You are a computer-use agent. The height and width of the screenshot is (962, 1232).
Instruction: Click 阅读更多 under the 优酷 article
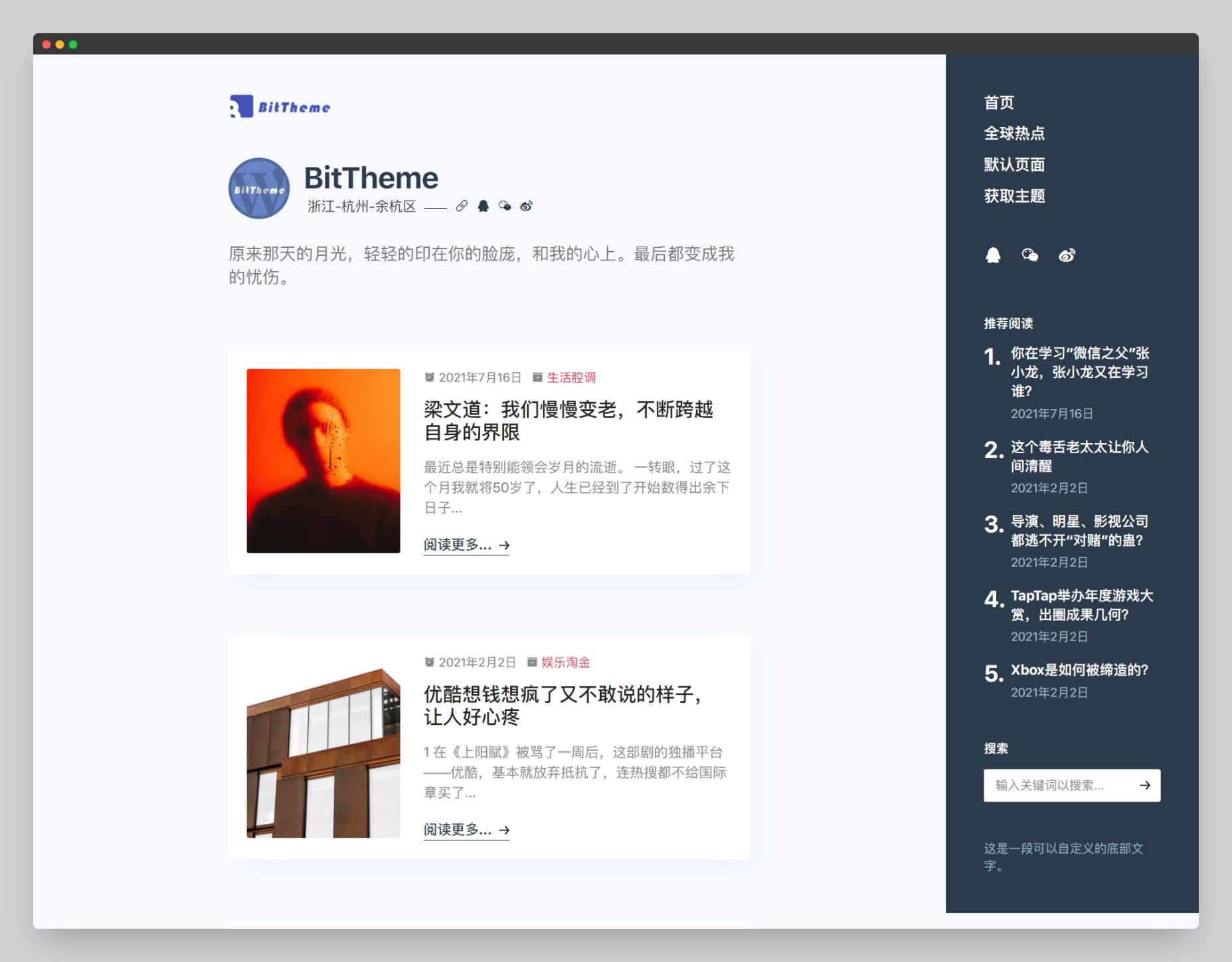tap(466, 830)
